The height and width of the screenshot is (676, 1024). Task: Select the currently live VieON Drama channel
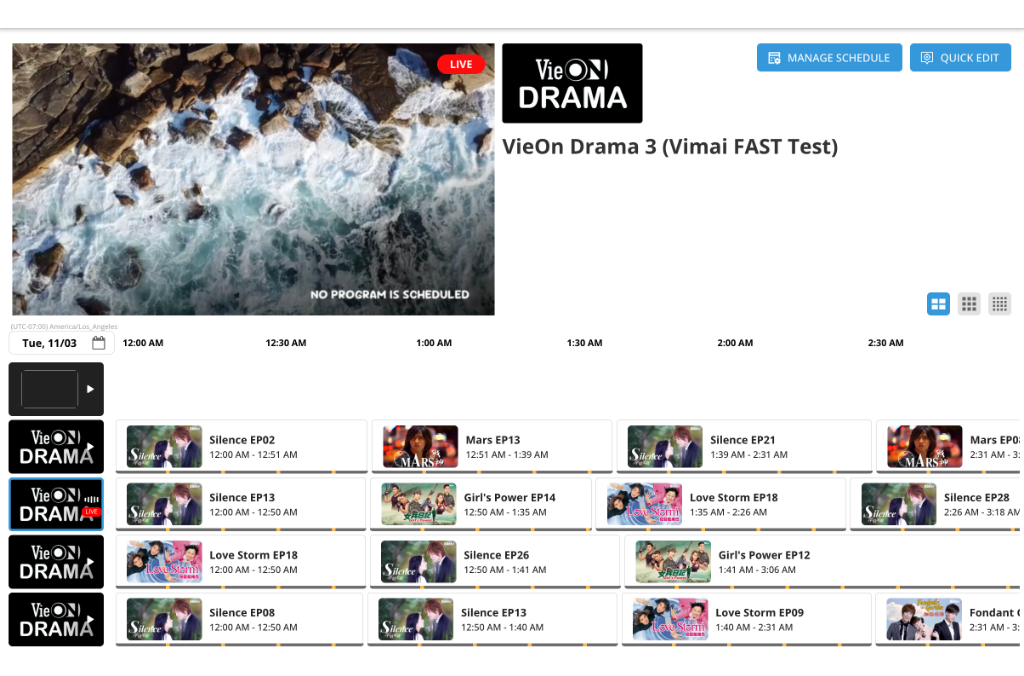(x=56, y=504)
